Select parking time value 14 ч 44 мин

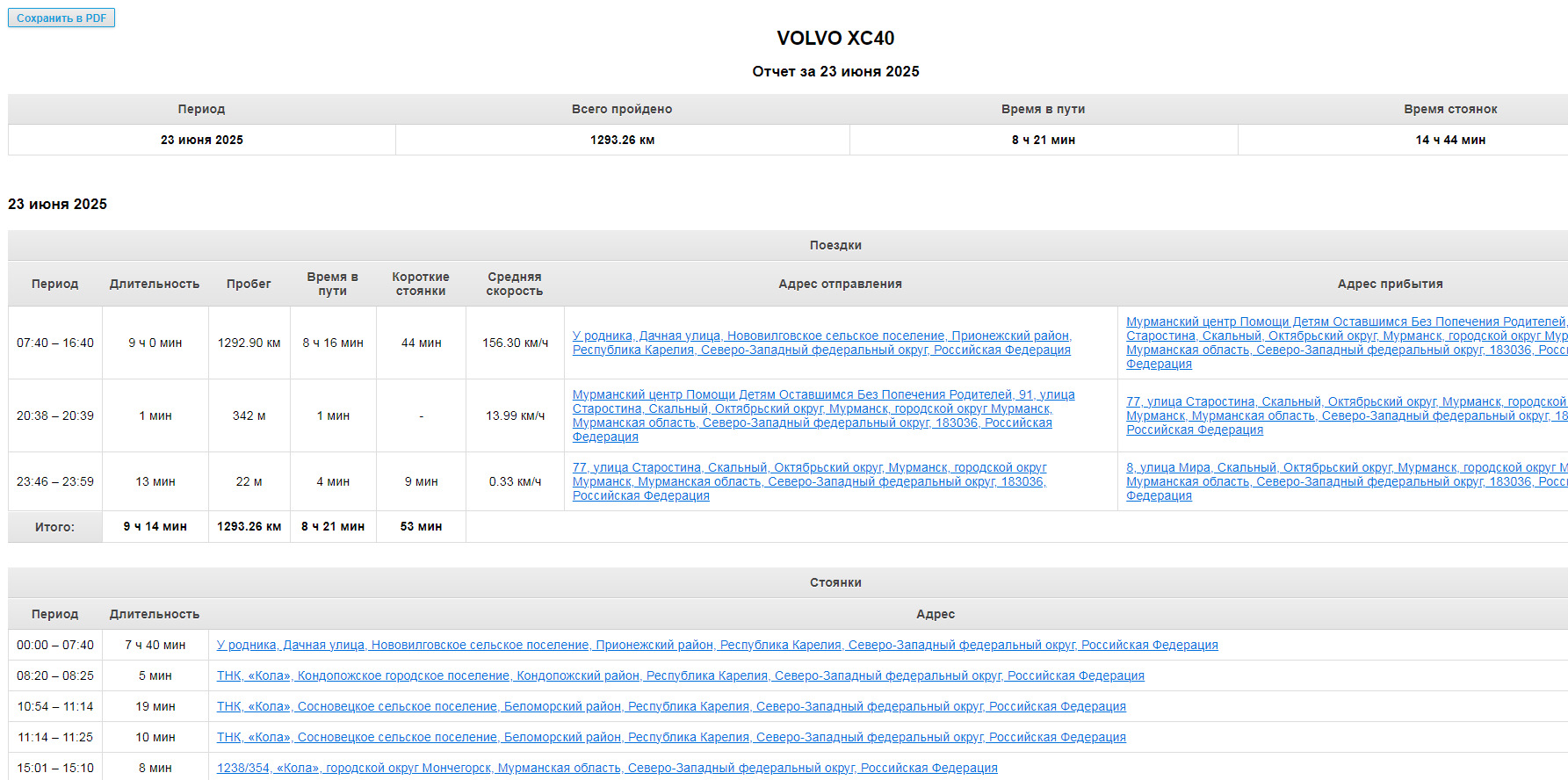1450,140
